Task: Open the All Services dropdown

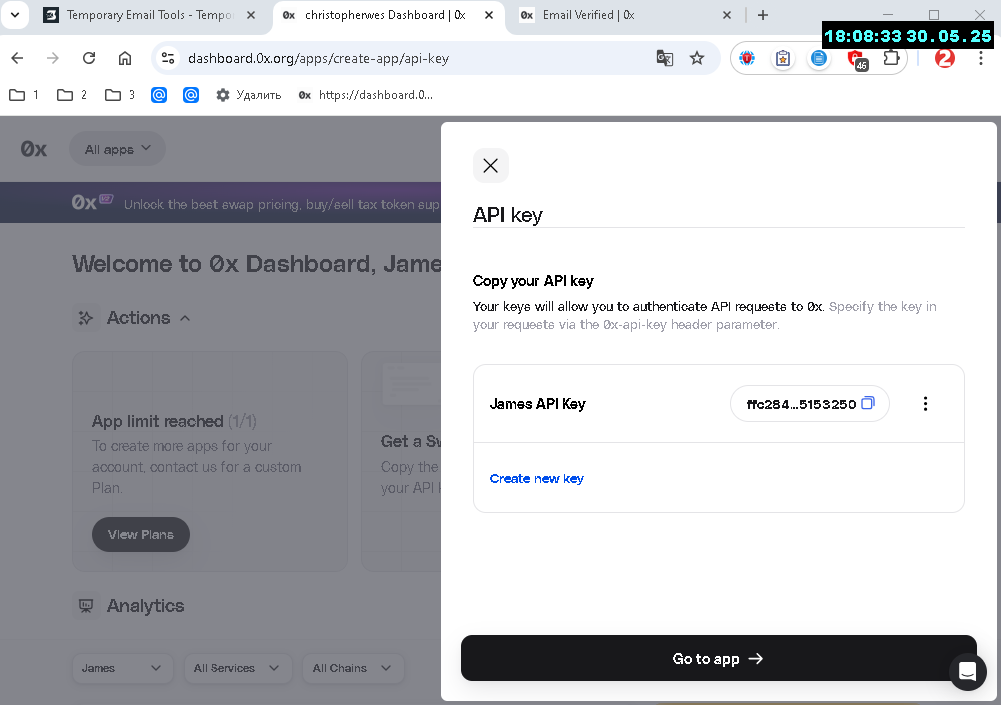Action: coord(237,668)
